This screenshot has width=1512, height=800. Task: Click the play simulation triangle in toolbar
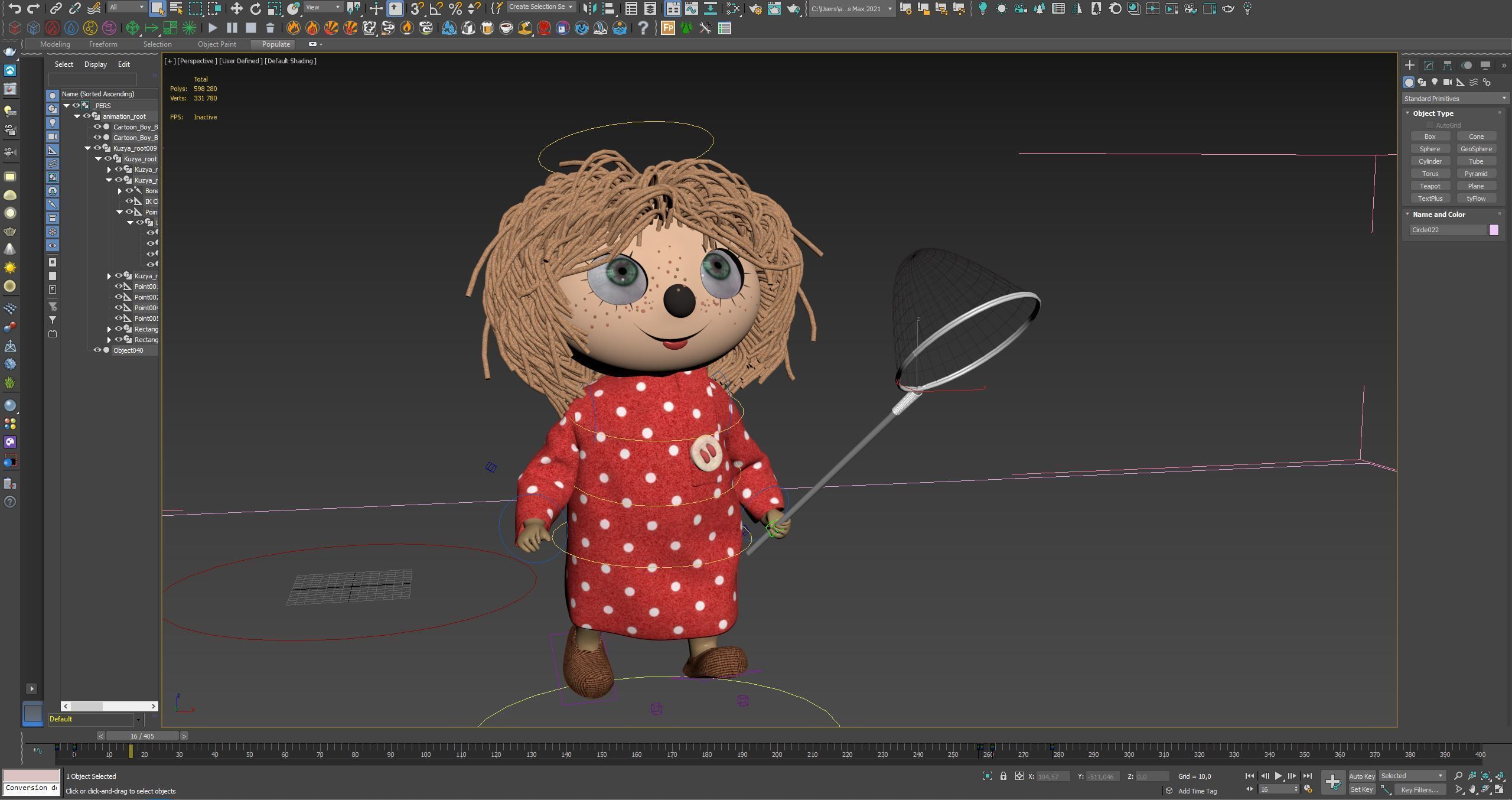tap(213, 28)
